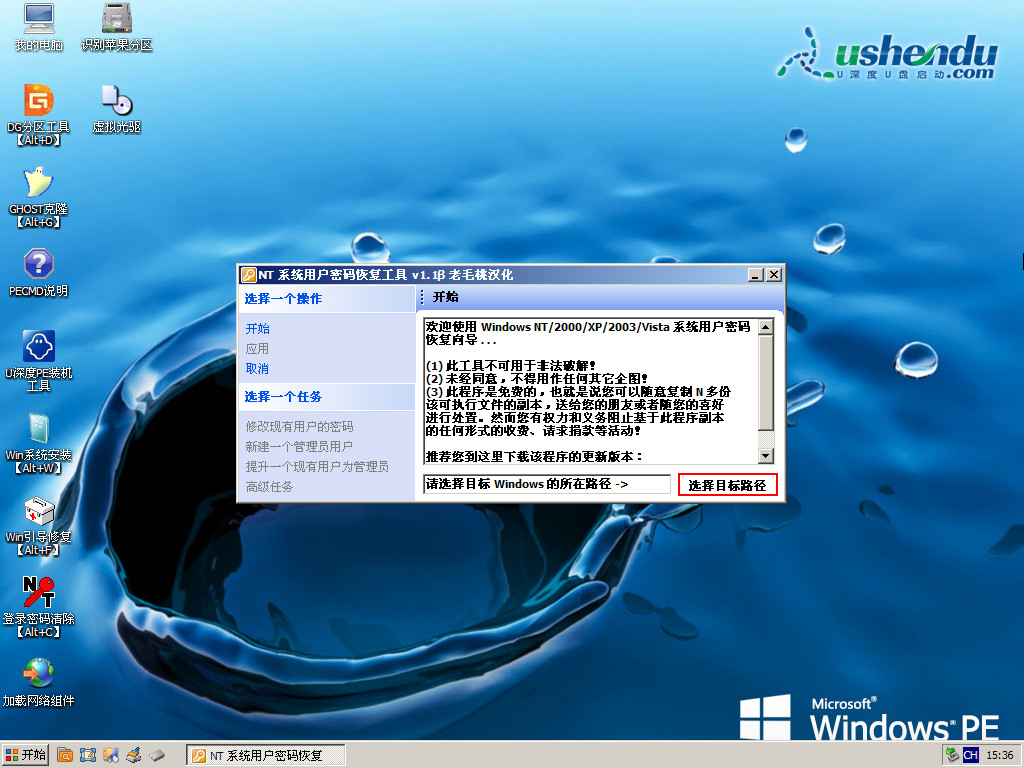This screenshot has width=1024, height=768.
Task: Click the screenshot tool icon in the taskbar
Action: pyautogui.click(x=88, y=756)
